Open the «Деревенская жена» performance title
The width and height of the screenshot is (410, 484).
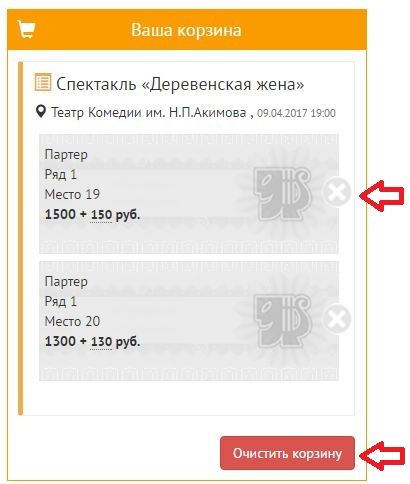(x=180, y=84)
